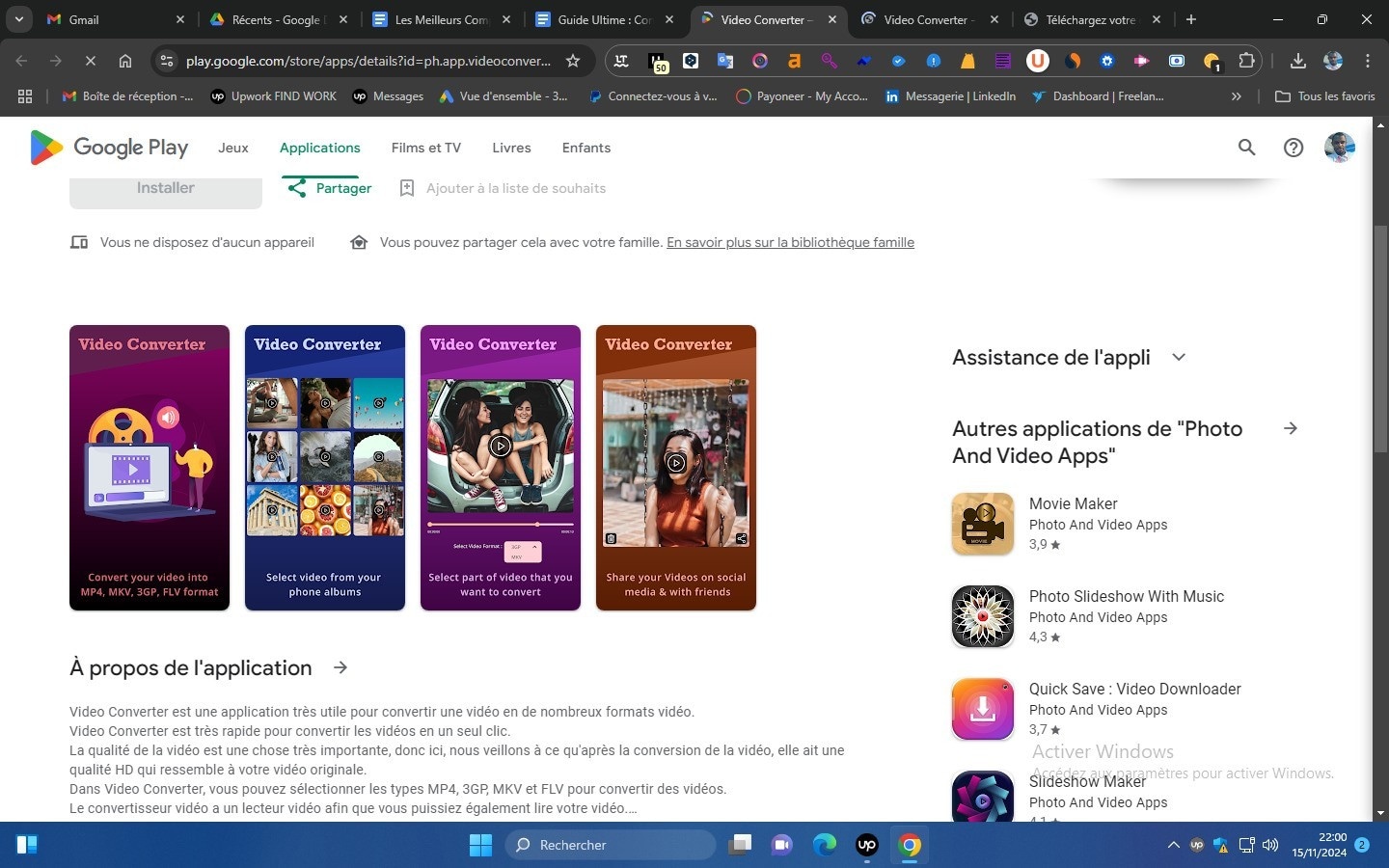Click the white circle 'U' extension icon
Viewport: 1389px width, 868px height.
(x=1038, y=61)
